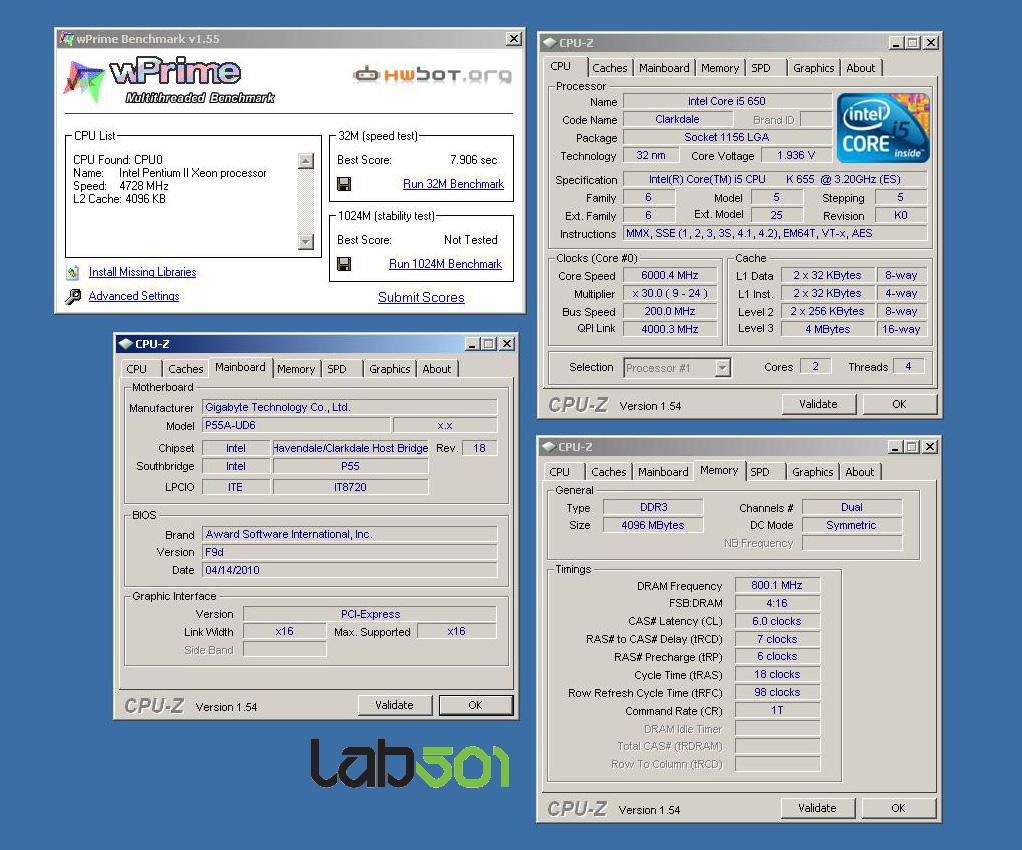This screenshot has height=850, width=1022.
Task: Close the wPrime Benchmark window
Action: click(x=514, y=39)
